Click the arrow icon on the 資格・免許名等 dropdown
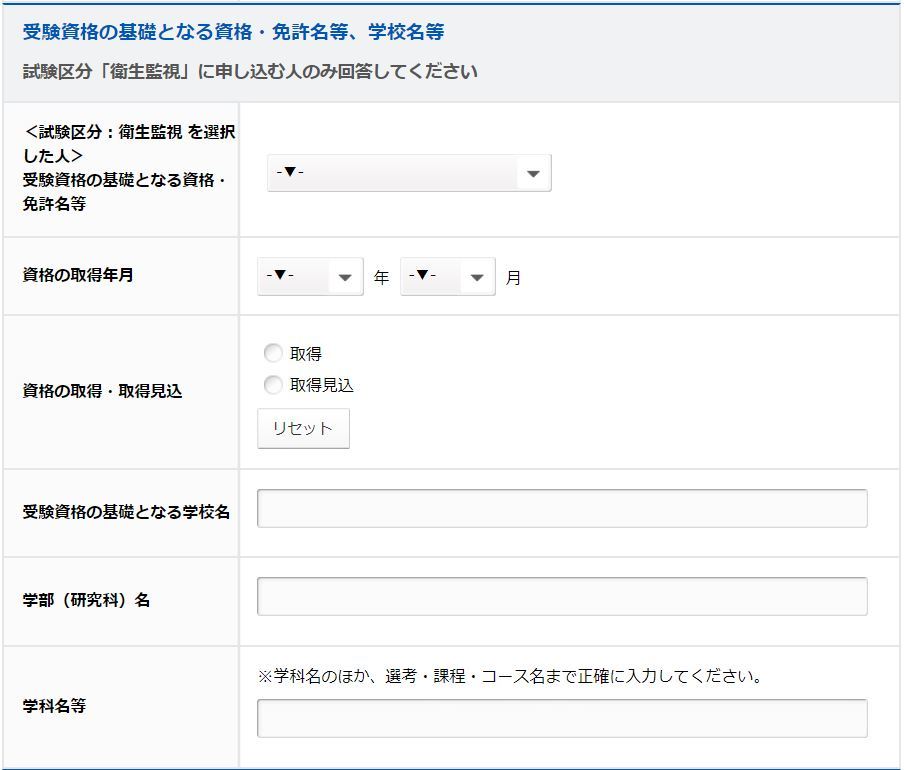The width and height of the screenshot is (904, 770). pos(533,174)
